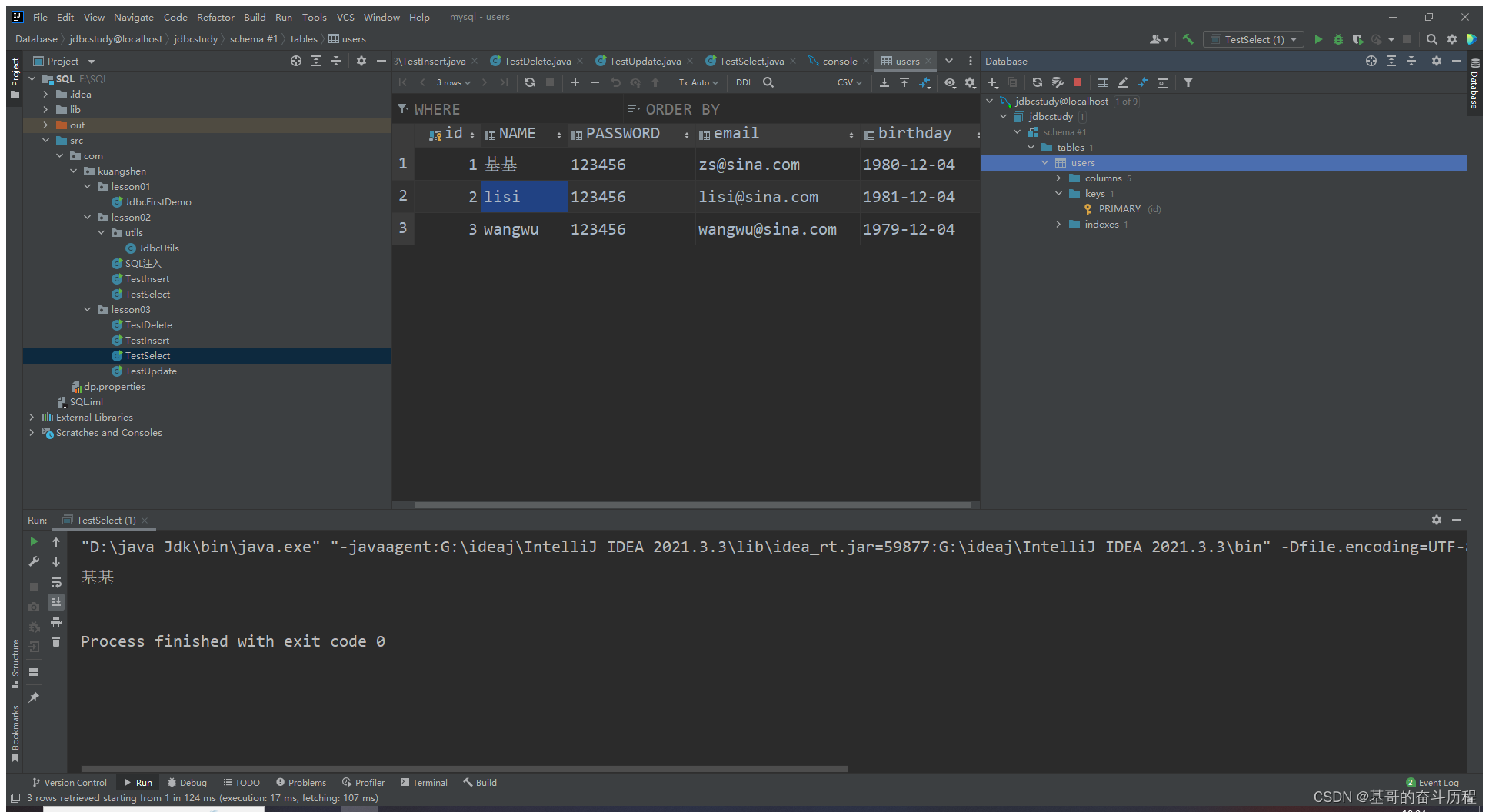Open query console icon in Database panel

tap(1163, 82)
